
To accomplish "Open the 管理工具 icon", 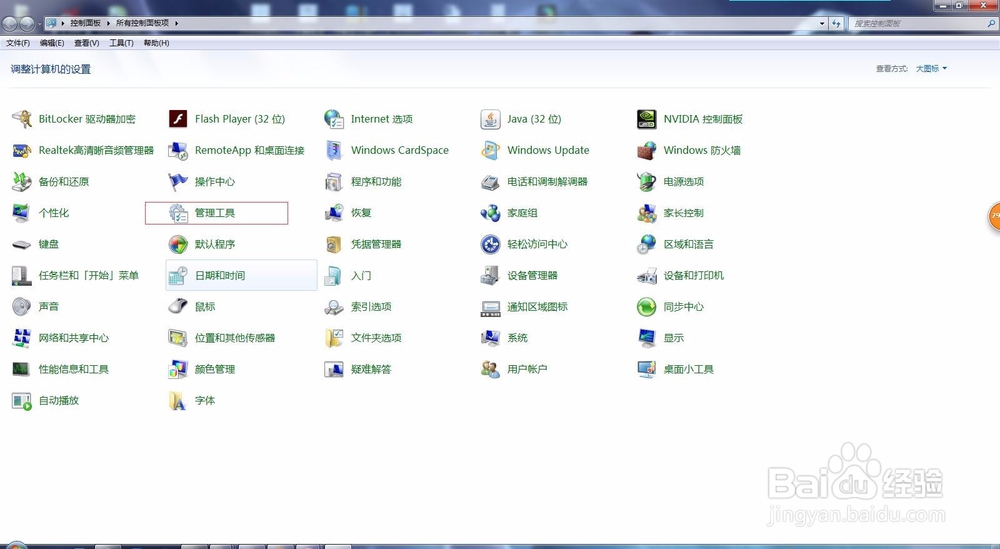I will (178, 213).
